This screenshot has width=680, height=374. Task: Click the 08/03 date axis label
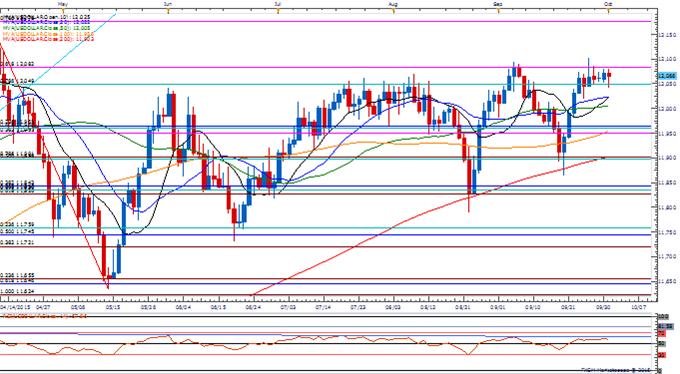pos(393,307)
